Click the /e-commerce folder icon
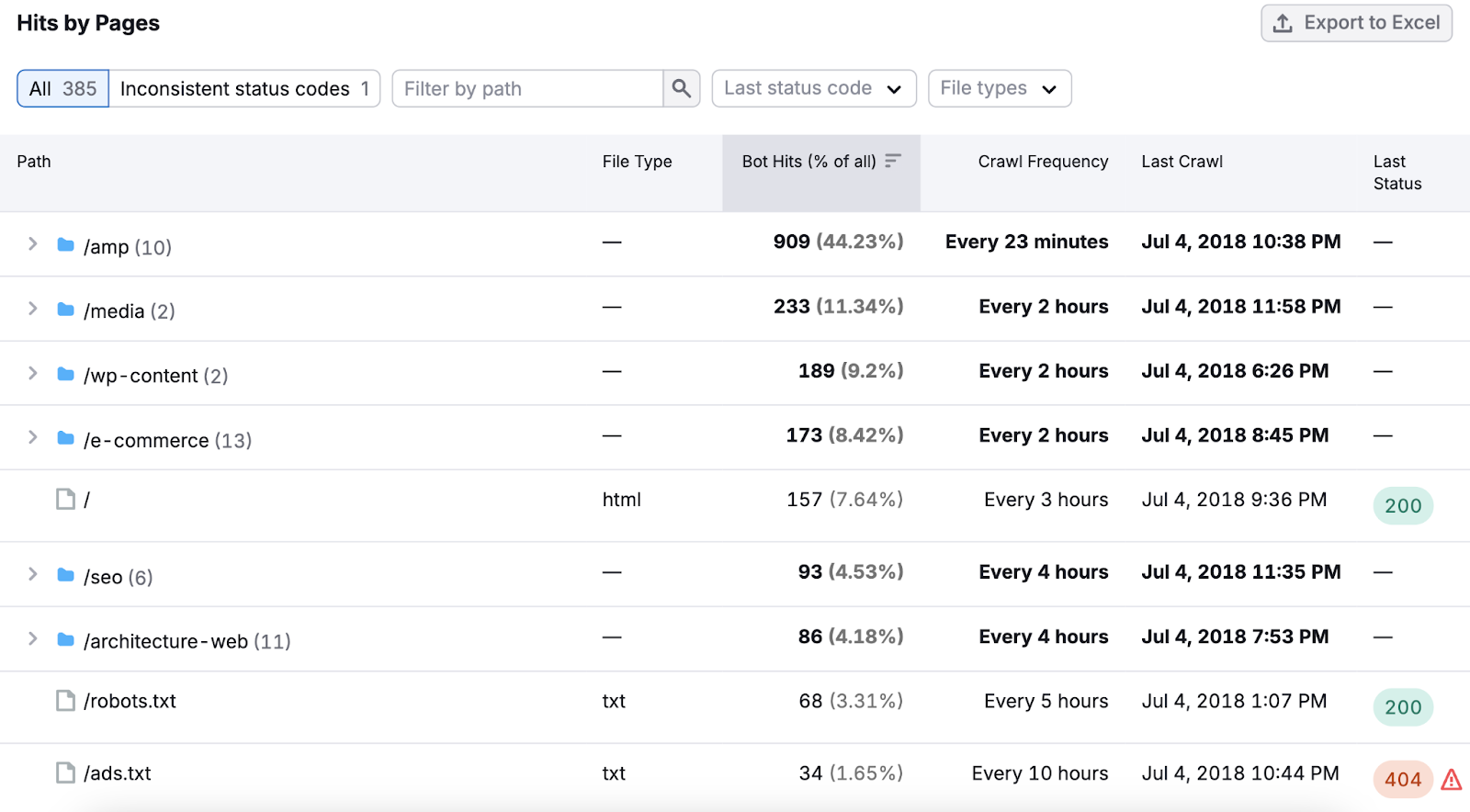This screenshot has width=1470, height=812. [65, 438]
